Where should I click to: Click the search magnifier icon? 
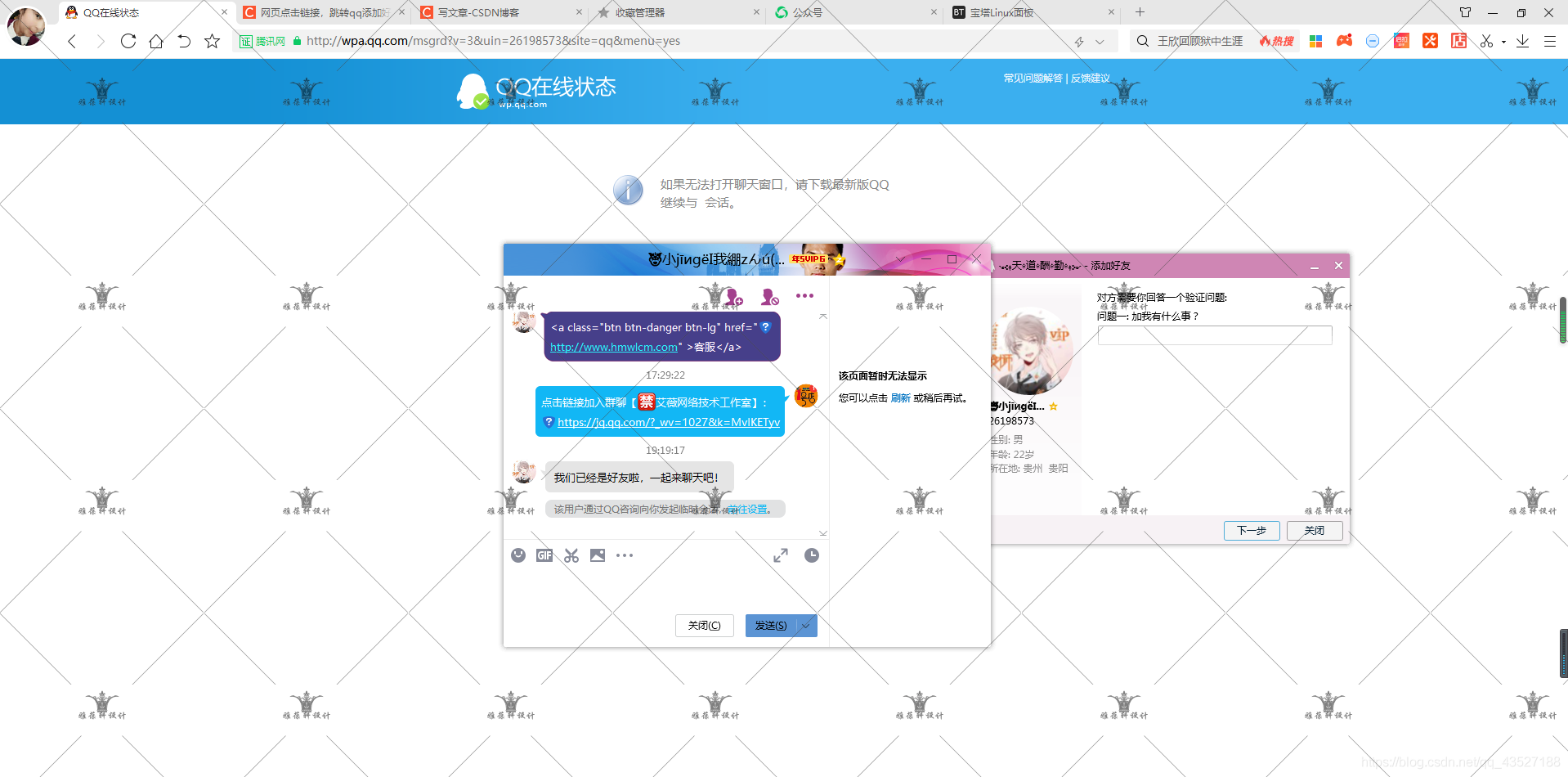[x=1142, y=41]
